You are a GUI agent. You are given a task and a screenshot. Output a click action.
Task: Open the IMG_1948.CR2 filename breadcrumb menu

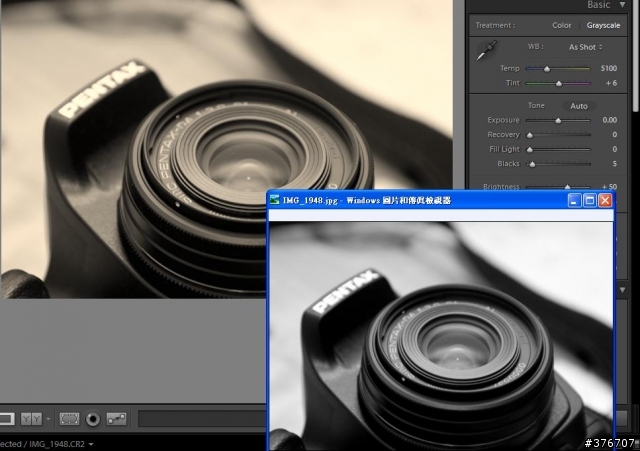point(60,444)
